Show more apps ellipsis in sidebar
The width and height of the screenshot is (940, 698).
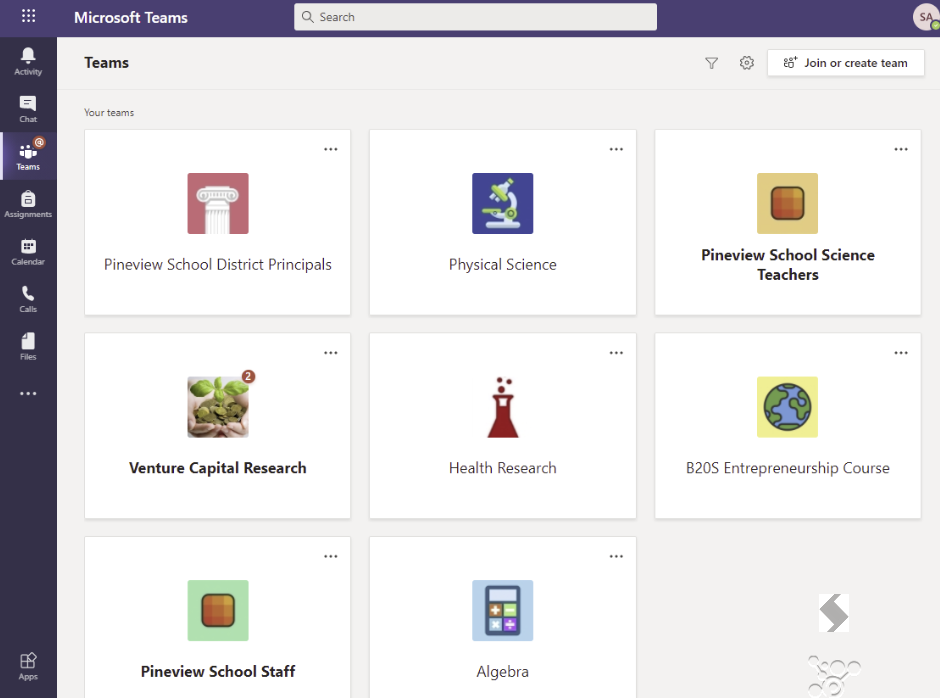point(28,393)
